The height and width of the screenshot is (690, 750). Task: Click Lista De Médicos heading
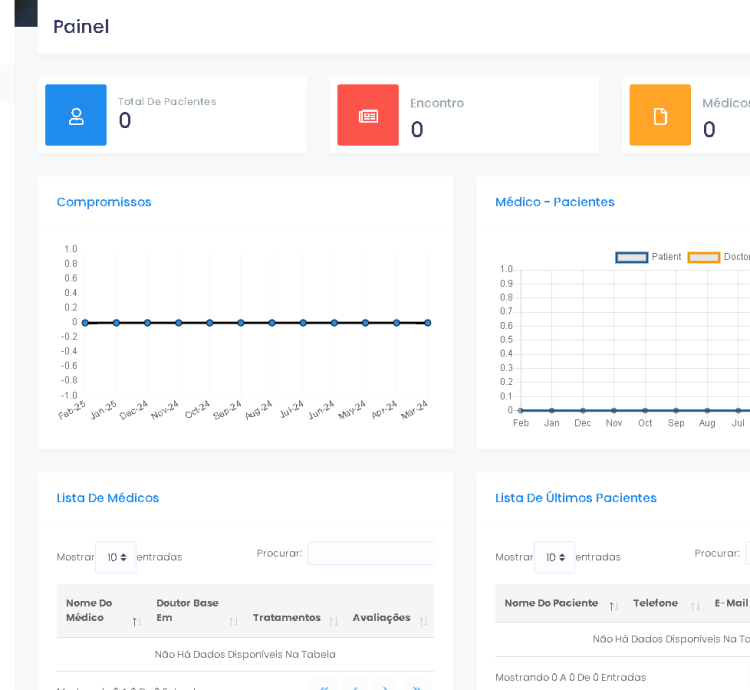point(108,498)
